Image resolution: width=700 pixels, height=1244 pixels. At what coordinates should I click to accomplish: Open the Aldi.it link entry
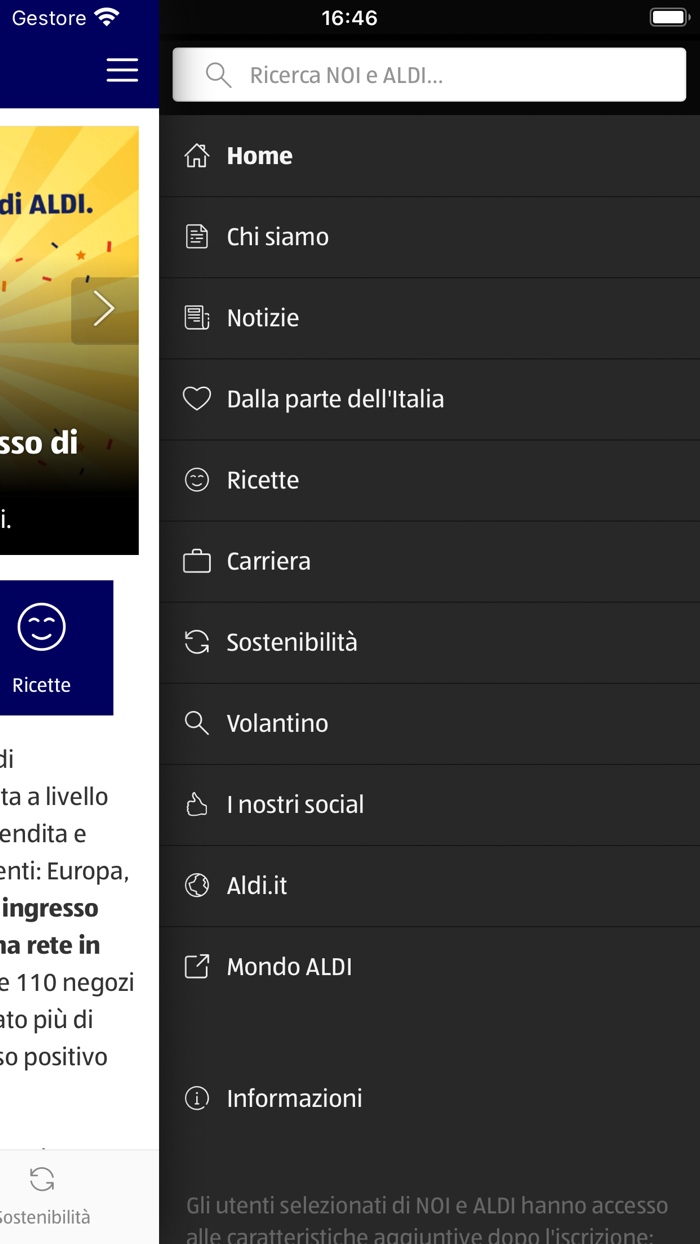point(430,885)
